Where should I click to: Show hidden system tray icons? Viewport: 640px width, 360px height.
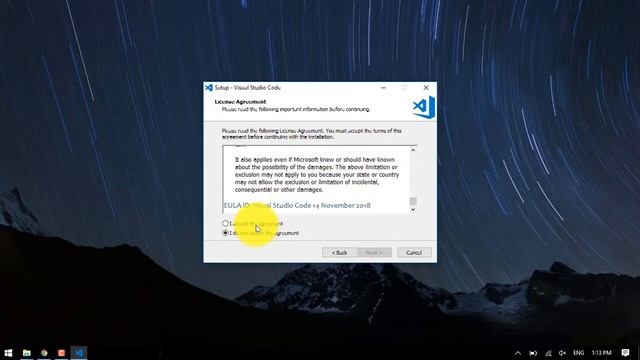518,353
